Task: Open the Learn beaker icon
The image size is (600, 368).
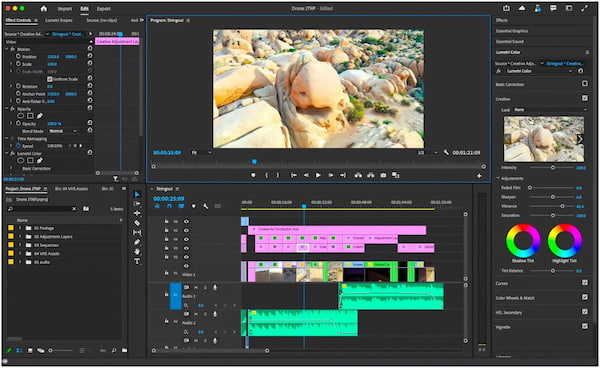Action: [x=538, y=8]
